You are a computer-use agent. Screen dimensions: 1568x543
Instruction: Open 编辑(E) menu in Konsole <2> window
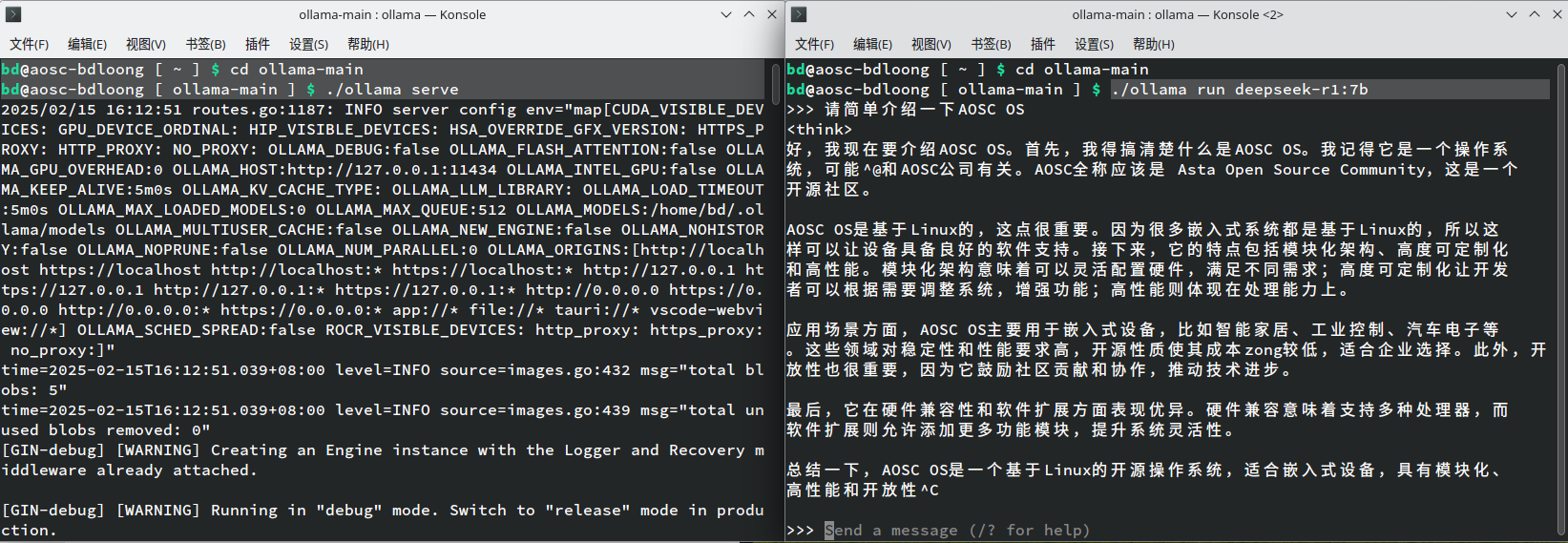coord(872,44)
